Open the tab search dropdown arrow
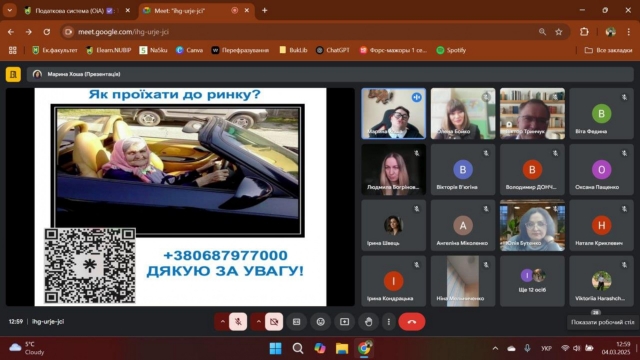This screenshot has height=360, width=640. pyautogui.click(x=9, y=11)
